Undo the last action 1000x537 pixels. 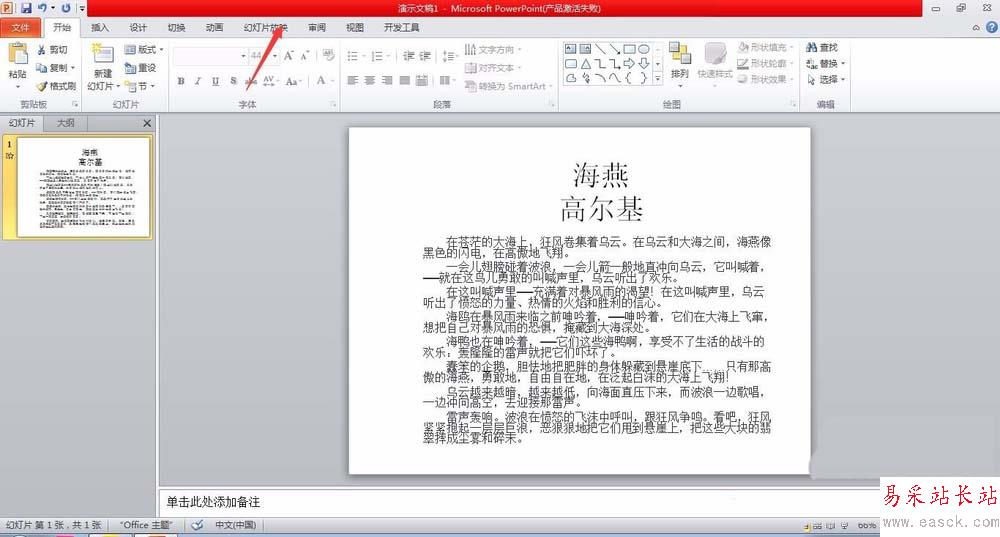coord(42,8)
